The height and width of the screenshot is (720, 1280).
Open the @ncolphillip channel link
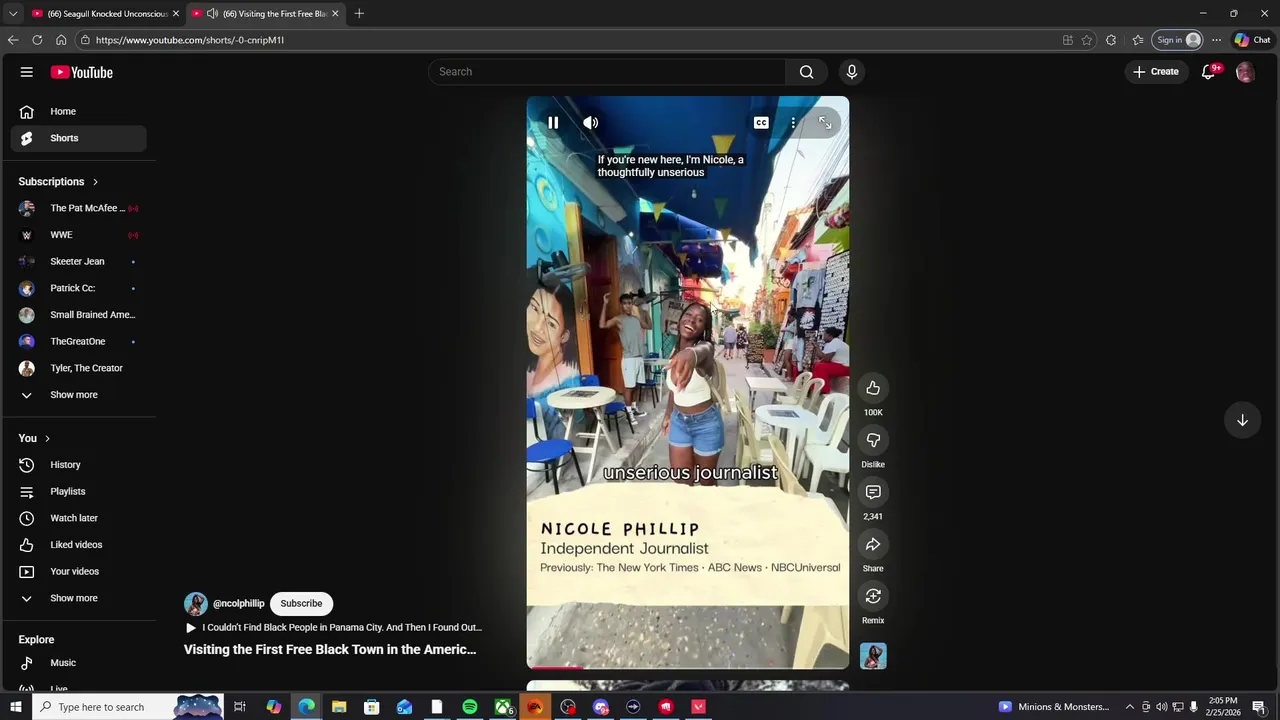(x=238, y=604)
